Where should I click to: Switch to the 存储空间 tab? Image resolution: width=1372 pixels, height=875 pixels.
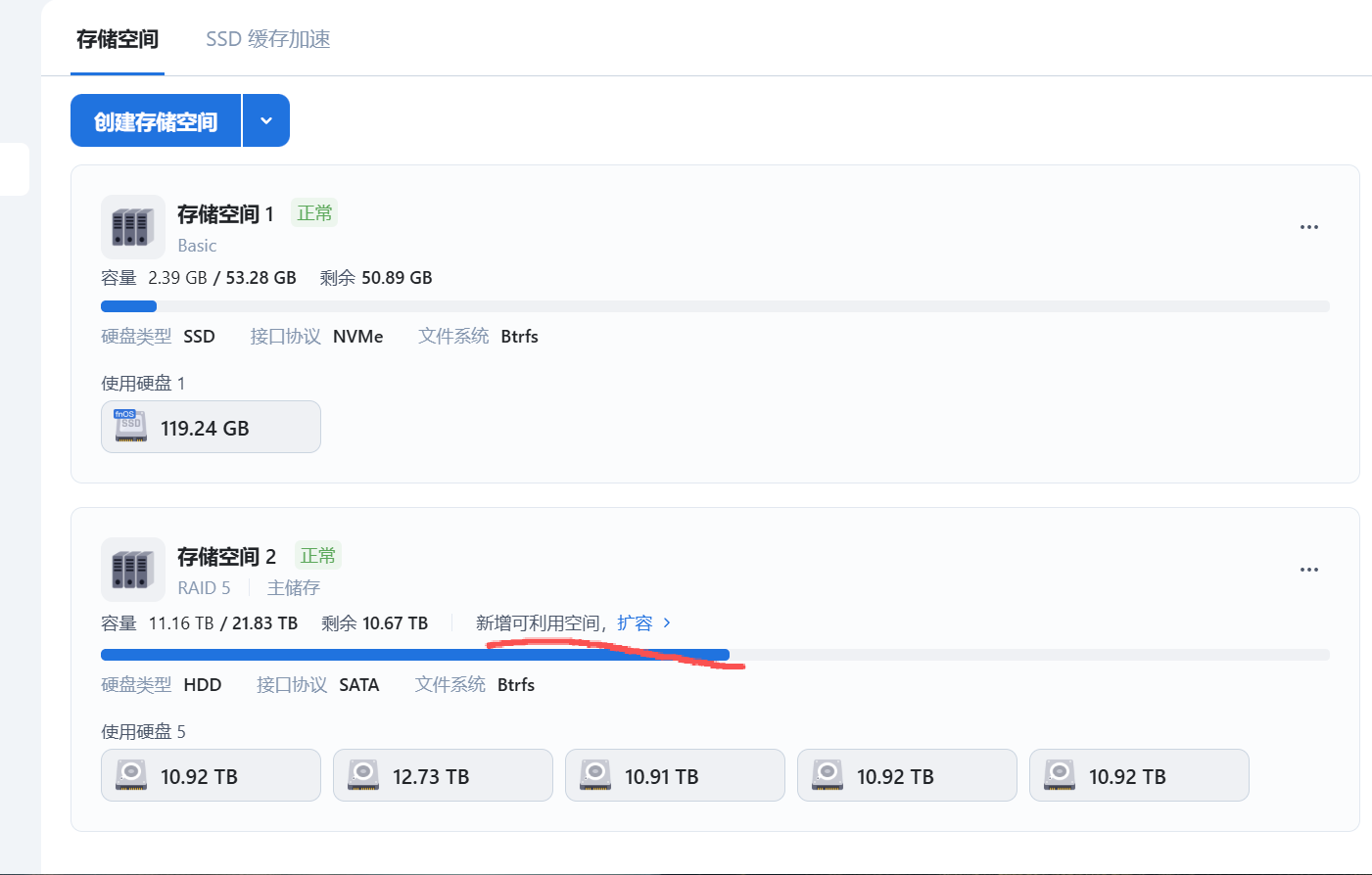point(118,39)
